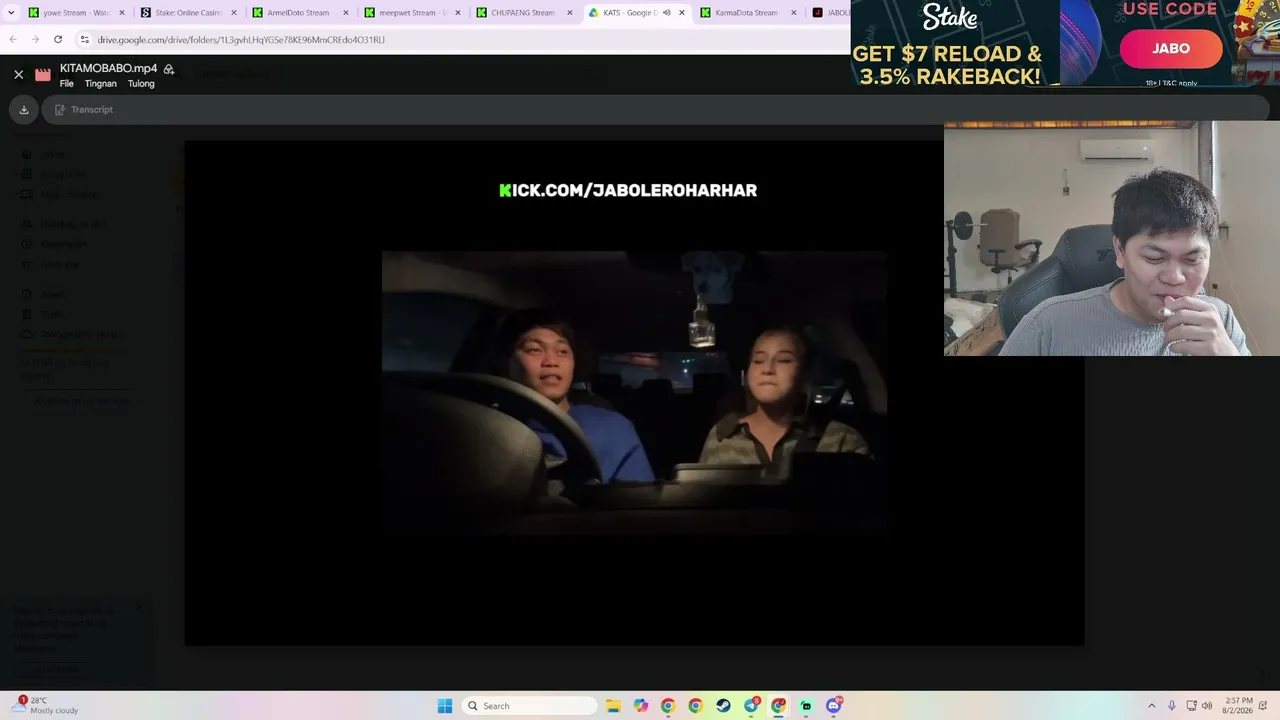View site information for drive.google.com
Screen dimensions: 1280x720
point(85,40)
